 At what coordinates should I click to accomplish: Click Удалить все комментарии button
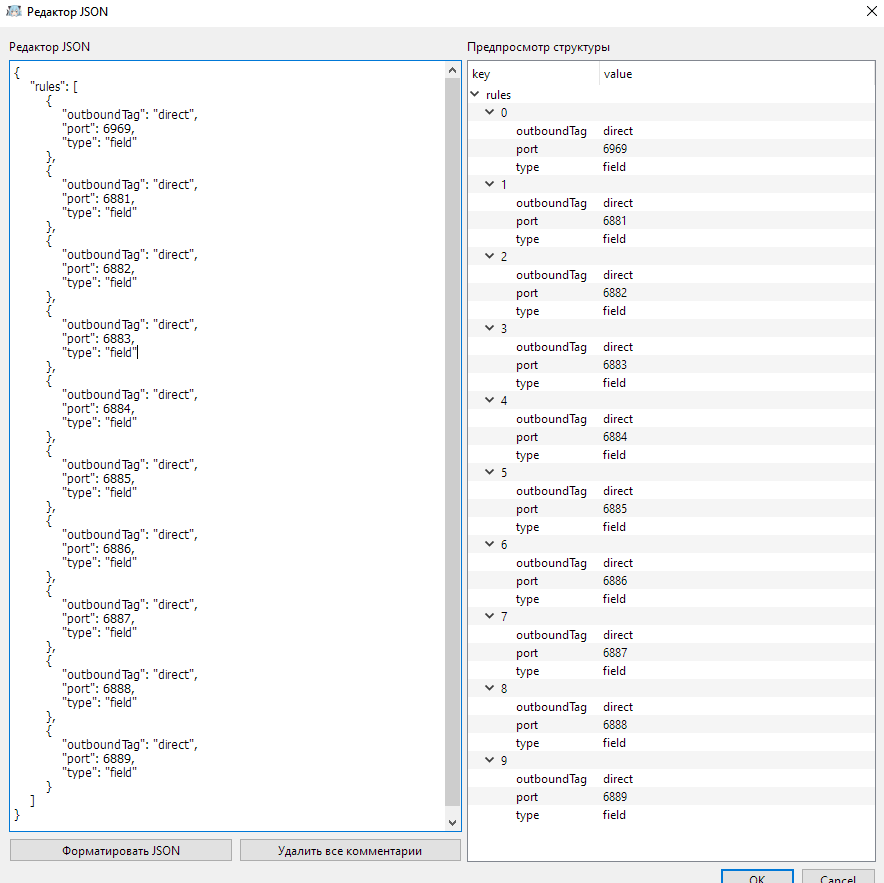pyautogui.click(x=350, y=850)
